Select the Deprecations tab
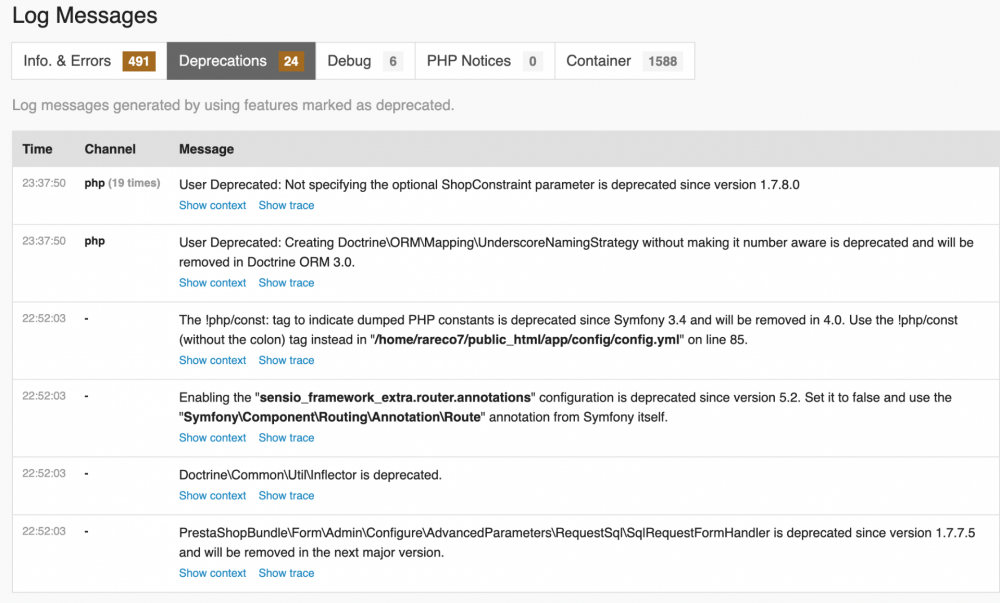Screen dimensions: 1000x603 (240, 61)
